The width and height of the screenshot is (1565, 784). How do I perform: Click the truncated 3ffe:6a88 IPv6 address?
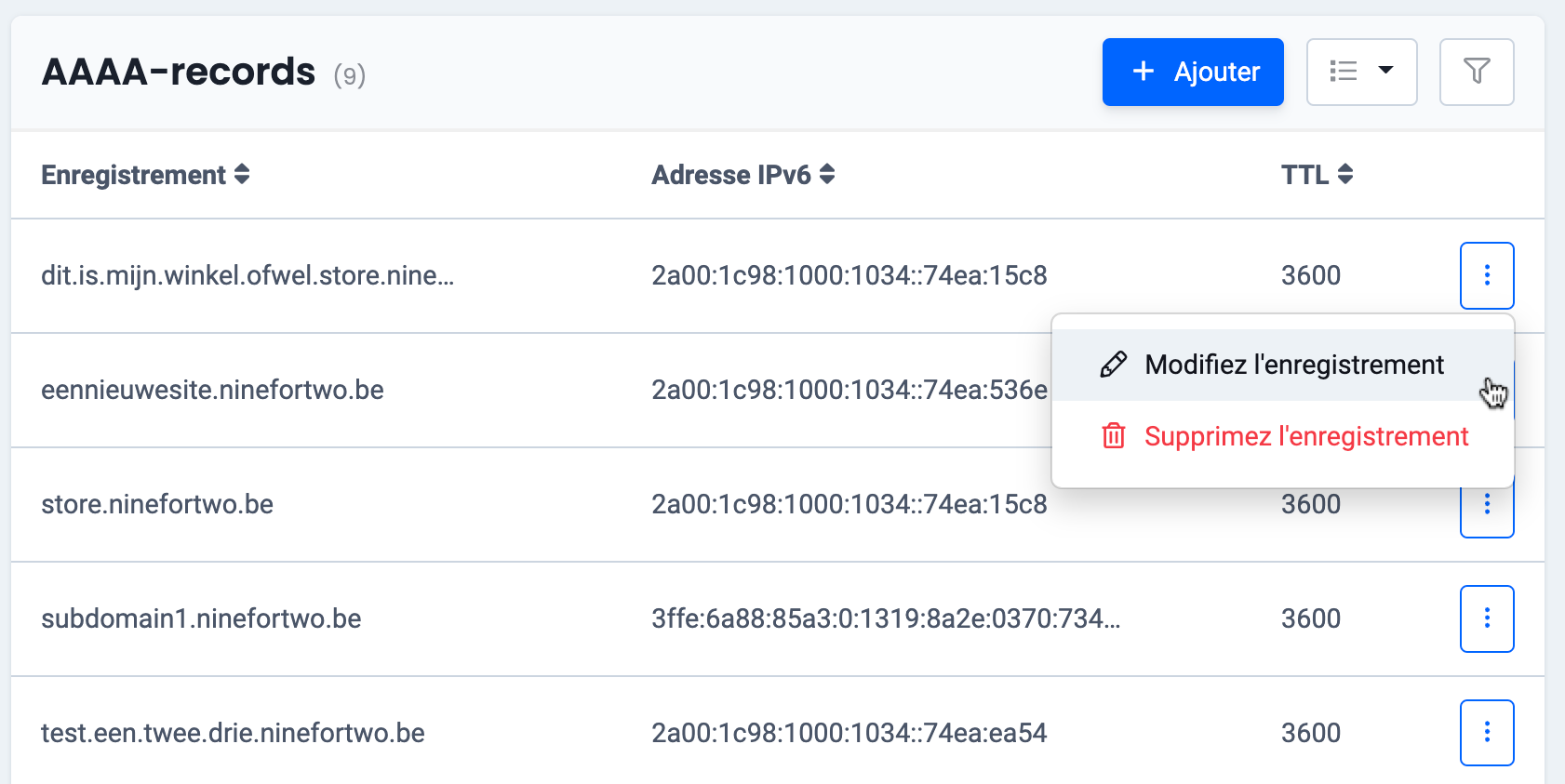885,618
